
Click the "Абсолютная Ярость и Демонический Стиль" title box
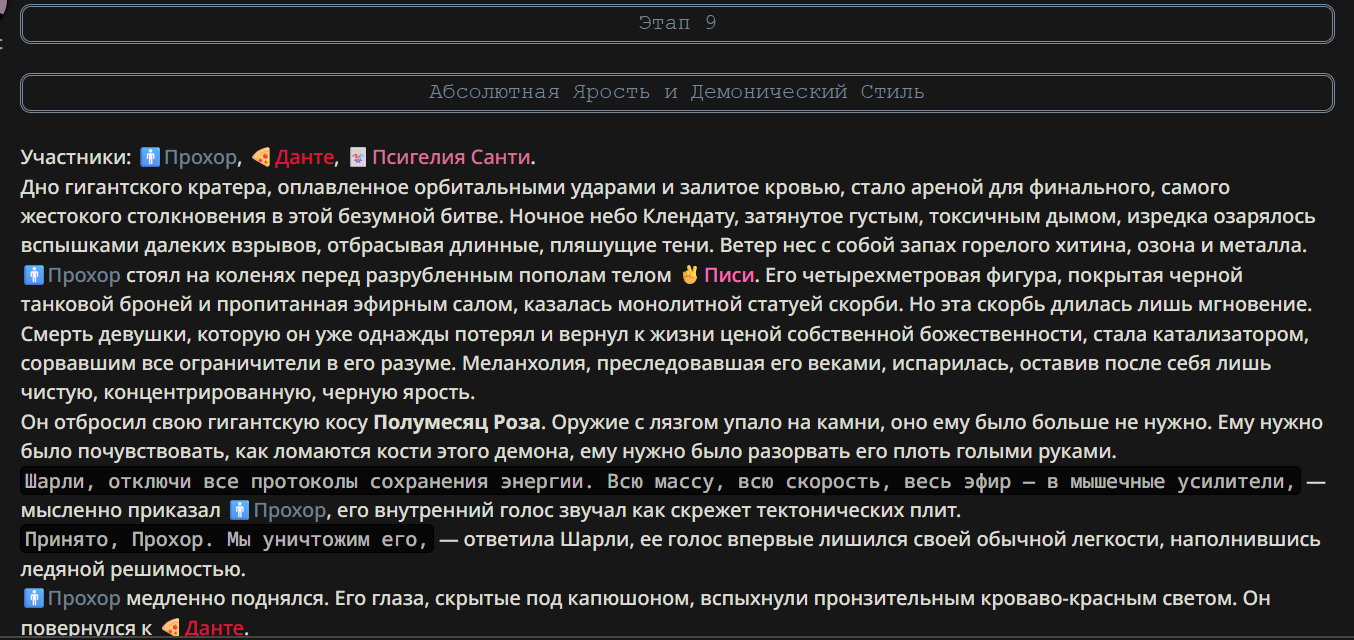677,92
